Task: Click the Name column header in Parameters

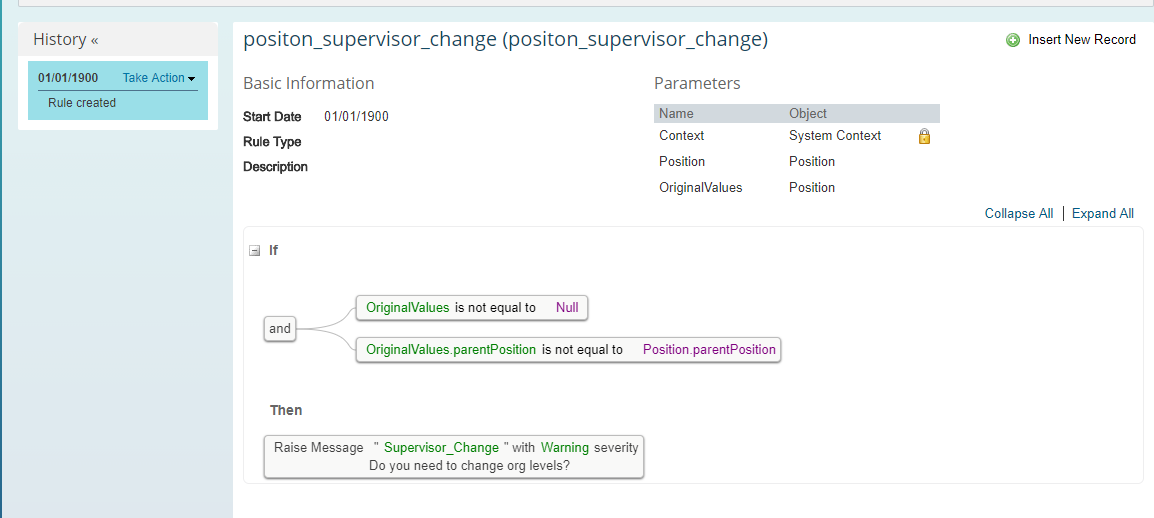Action: tap(676, 113)
